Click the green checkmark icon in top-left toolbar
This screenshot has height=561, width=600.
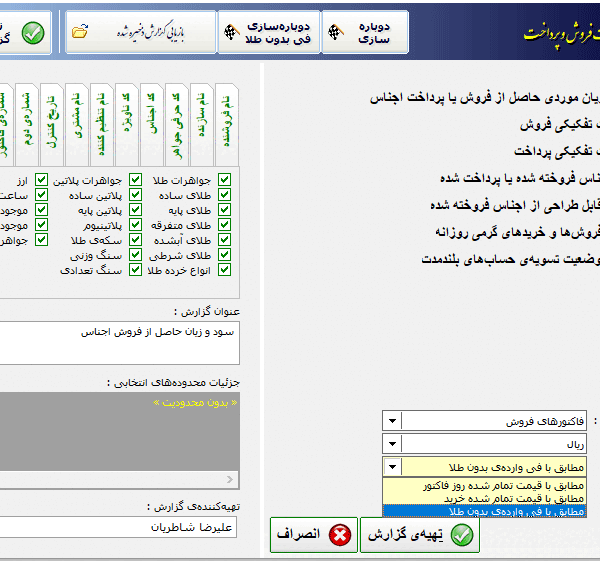click(33, 33)
